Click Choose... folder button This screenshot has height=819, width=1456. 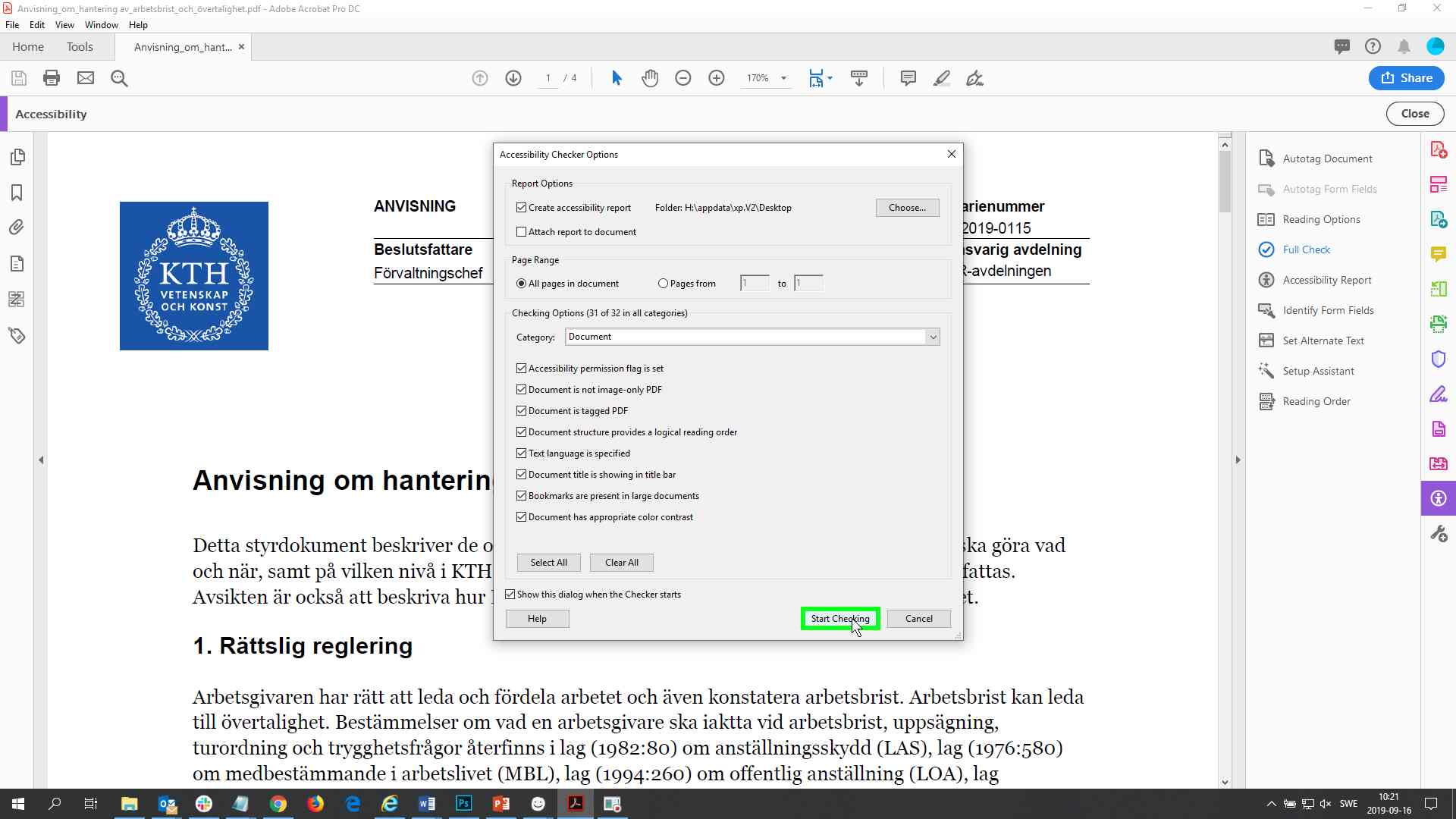907,208
